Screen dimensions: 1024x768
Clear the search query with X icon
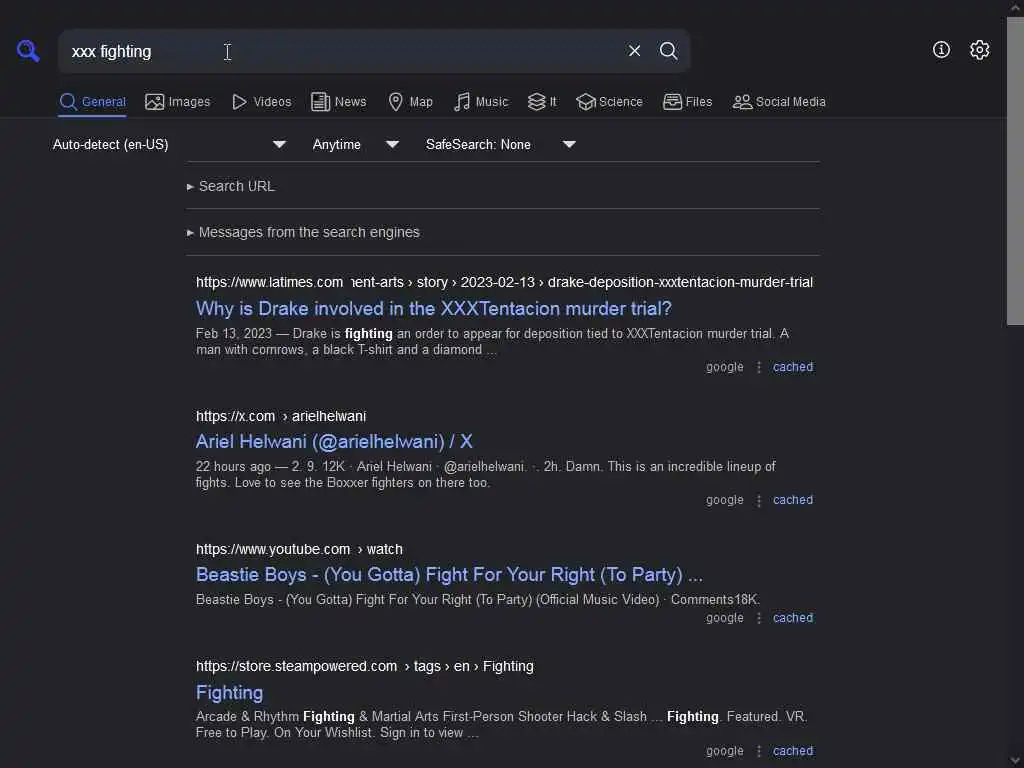click(x=634, y=50)
